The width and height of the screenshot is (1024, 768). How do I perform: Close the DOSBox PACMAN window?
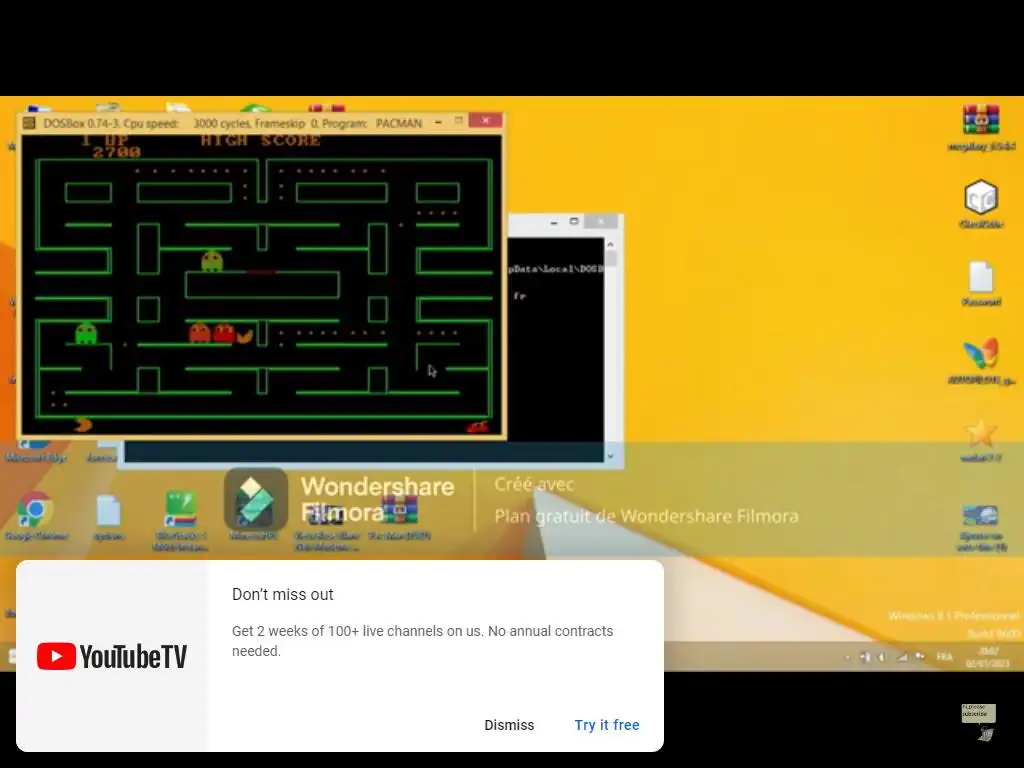486,121
